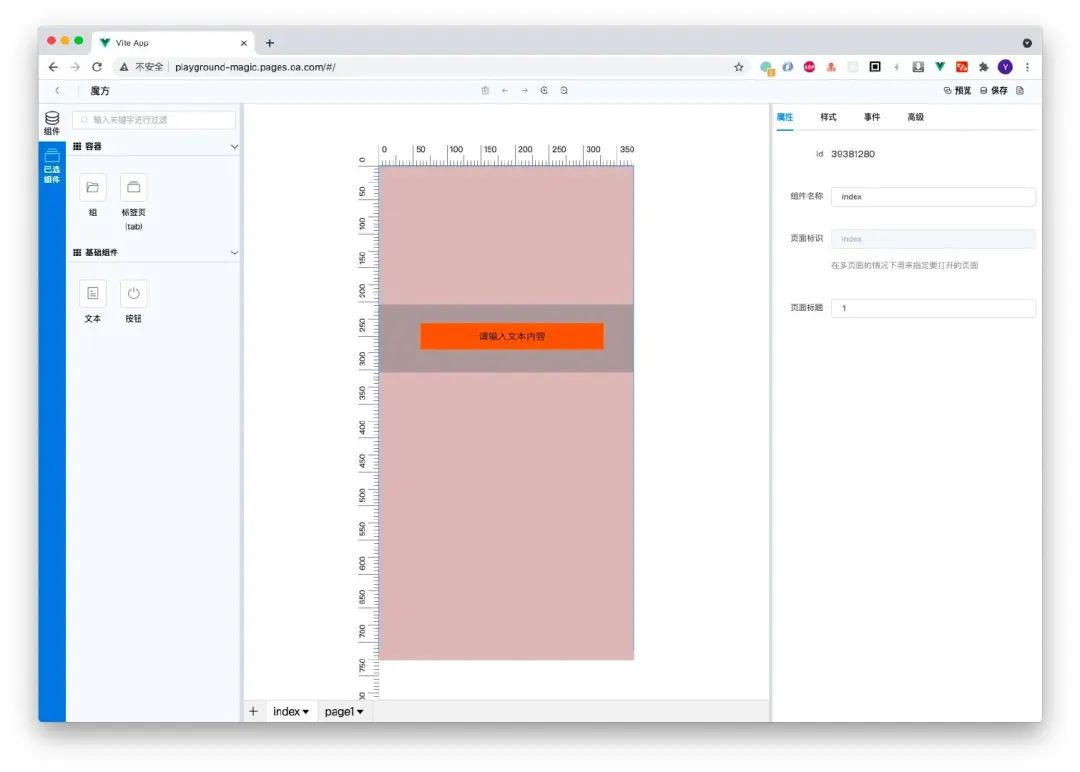Switch to the 样式 style tab
The image size is (1080, 772).
click(828, 117)
